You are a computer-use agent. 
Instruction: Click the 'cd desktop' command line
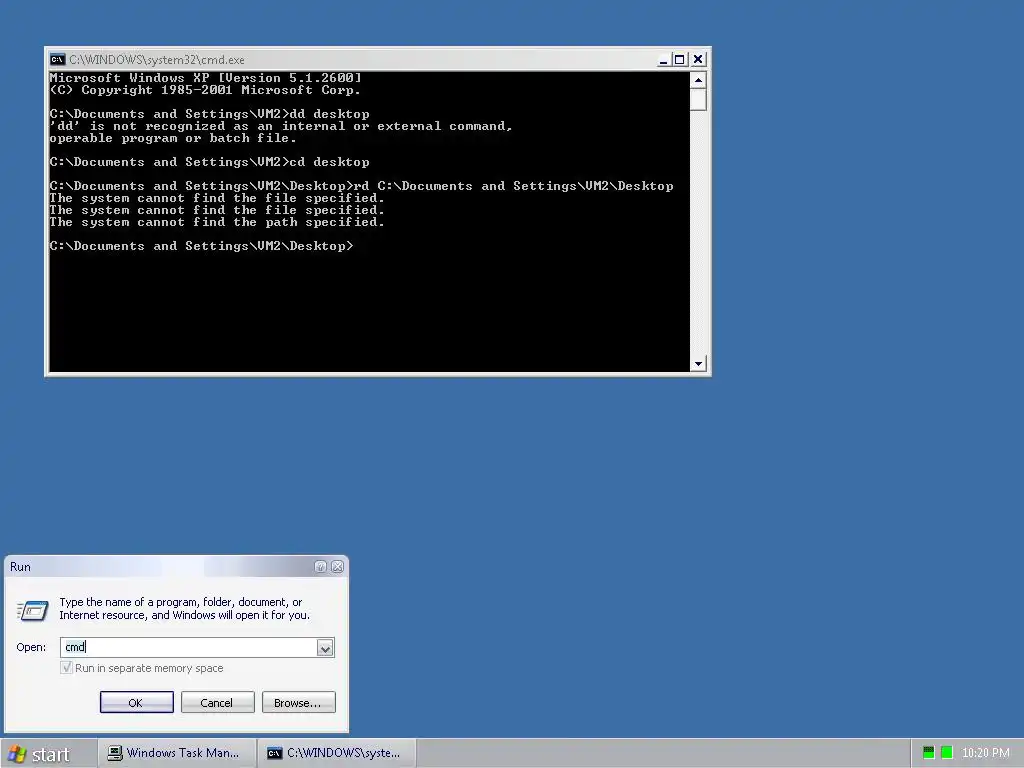tap(210, 162)
